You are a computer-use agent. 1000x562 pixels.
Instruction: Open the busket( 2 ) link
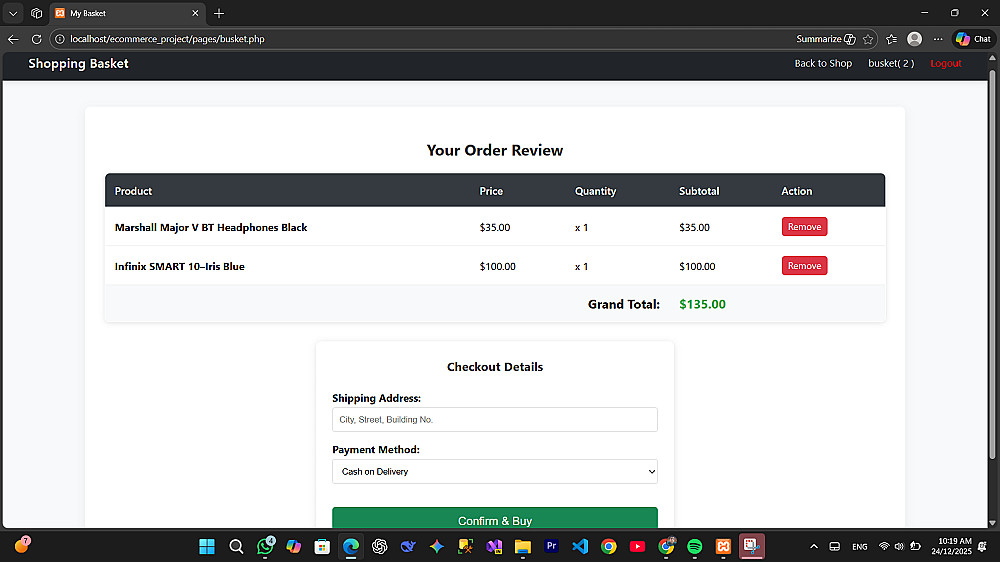(x=891, y=63)
